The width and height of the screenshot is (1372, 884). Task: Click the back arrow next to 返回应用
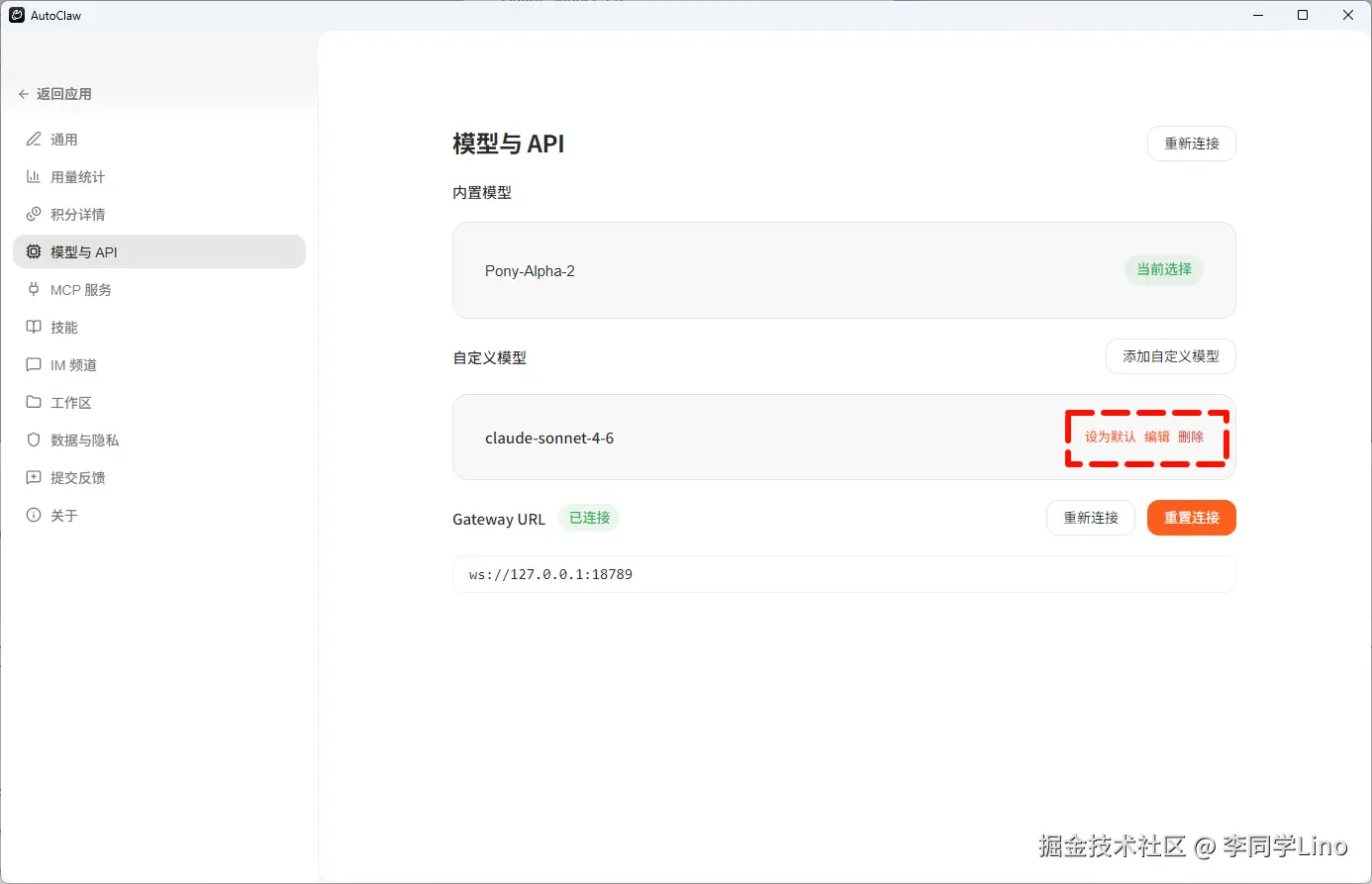[24, 94]
